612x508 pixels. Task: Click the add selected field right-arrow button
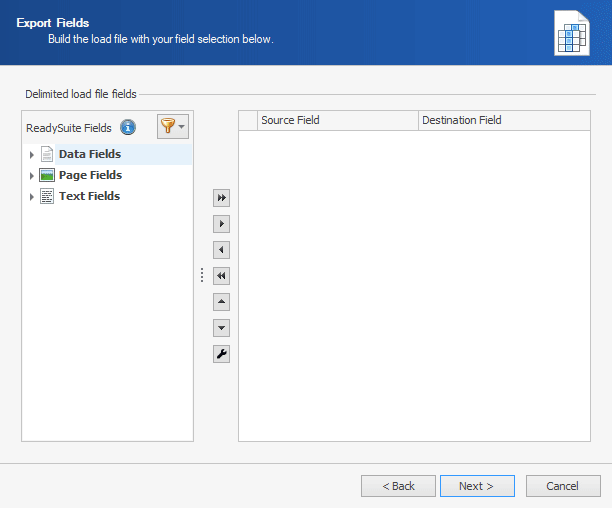[221, 224]
